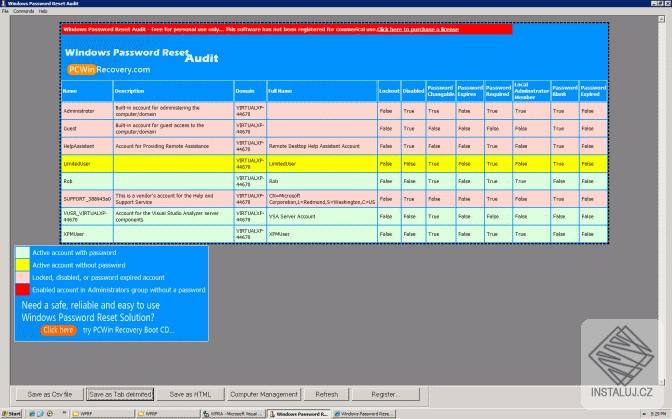This screenshot has height=419, width=672.
Task: Click the Password Blank column header
Action: (x=564, y=91)
